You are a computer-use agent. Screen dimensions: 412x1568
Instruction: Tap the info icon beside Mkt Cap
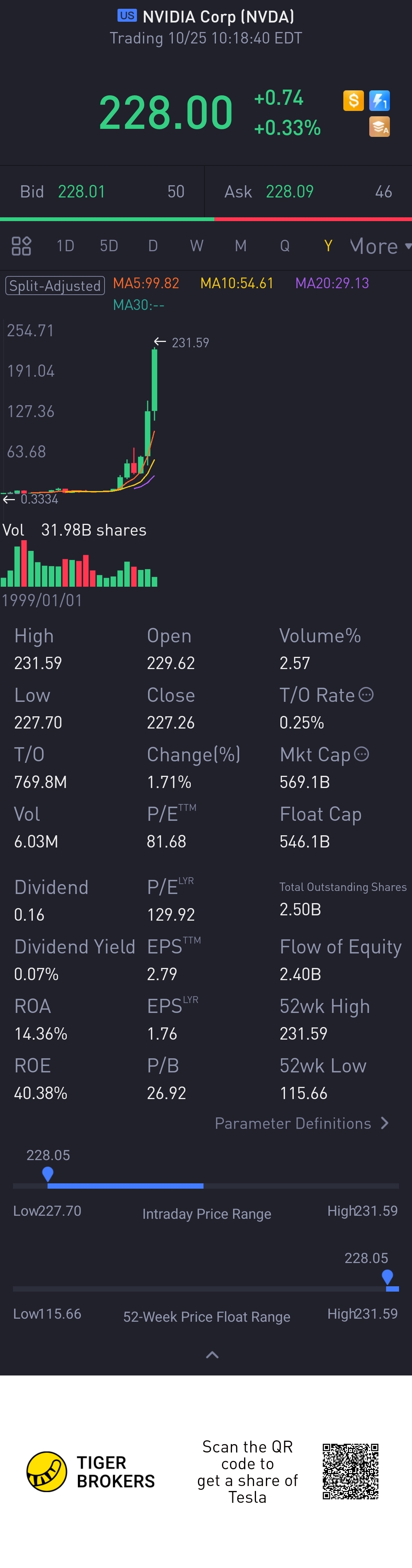pyautogui.click(x=361, y=754)
